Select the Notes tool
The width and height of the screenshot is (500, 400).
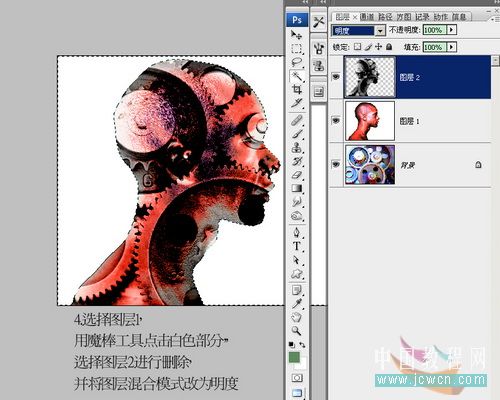[296, 290]
